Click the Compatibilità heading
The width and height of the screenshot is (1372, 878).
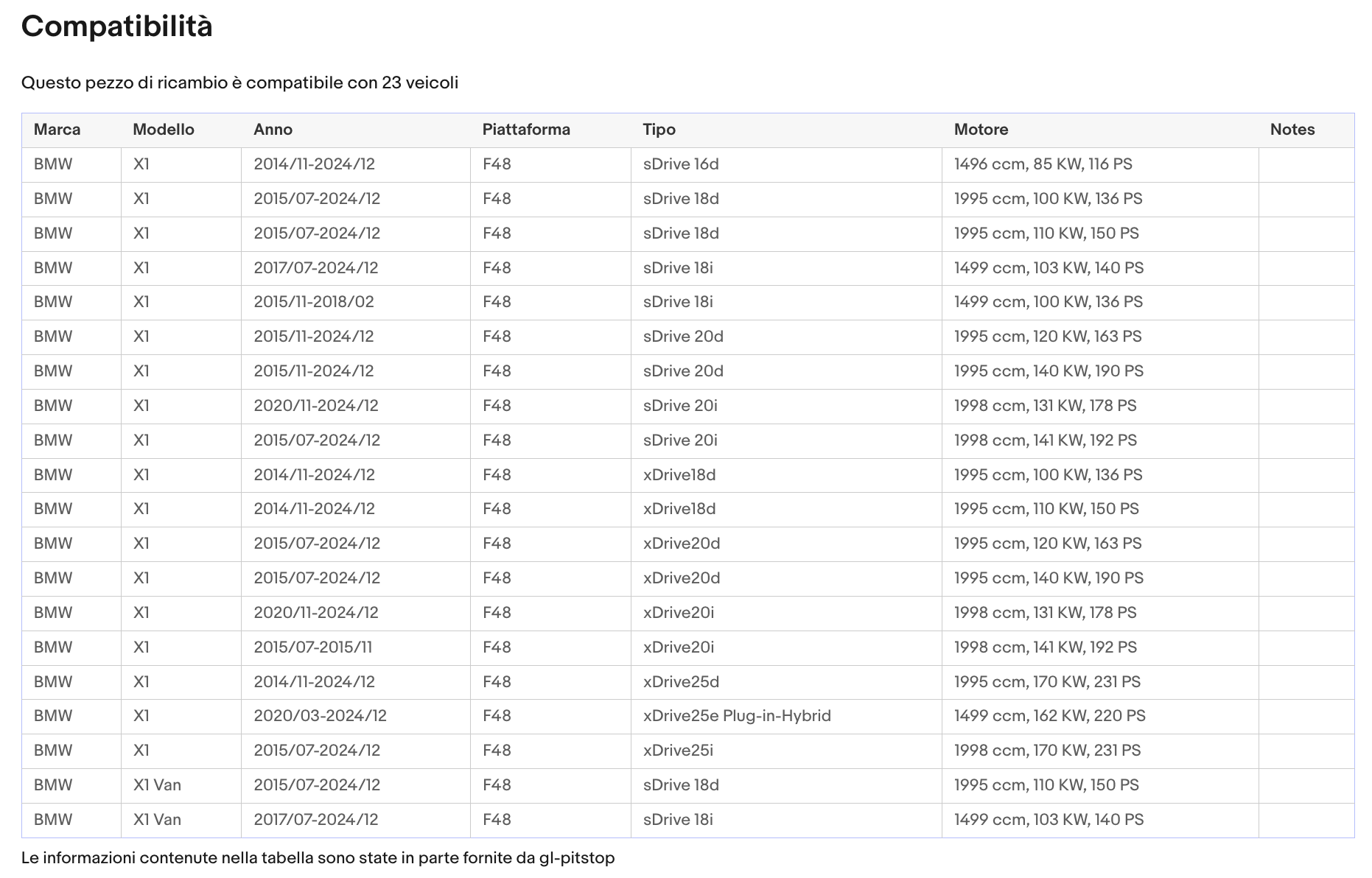pyautogui.click(x=117, y=27)
